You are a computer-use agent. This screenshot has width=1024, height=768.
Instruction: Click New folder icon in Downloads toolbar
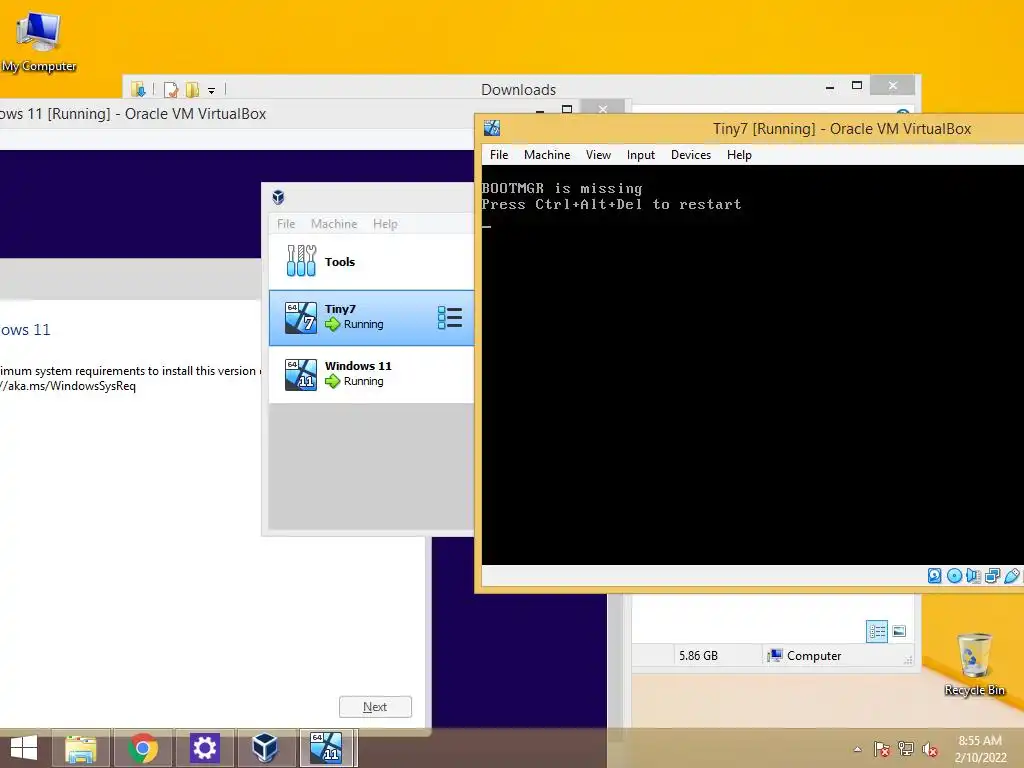[x=192, y=89]
